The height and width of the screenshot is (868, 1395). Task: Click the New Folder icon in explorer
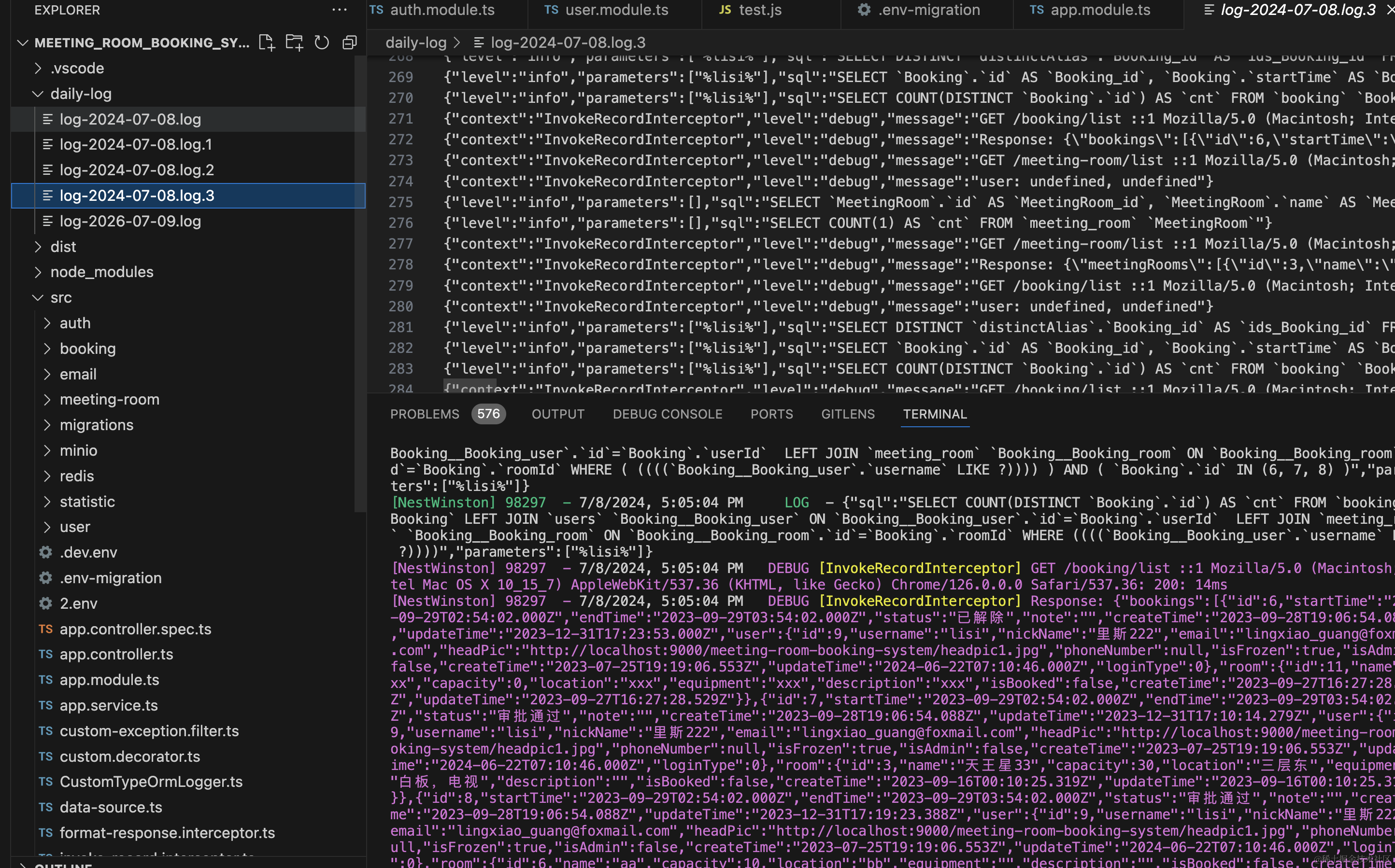click(294, 42)
